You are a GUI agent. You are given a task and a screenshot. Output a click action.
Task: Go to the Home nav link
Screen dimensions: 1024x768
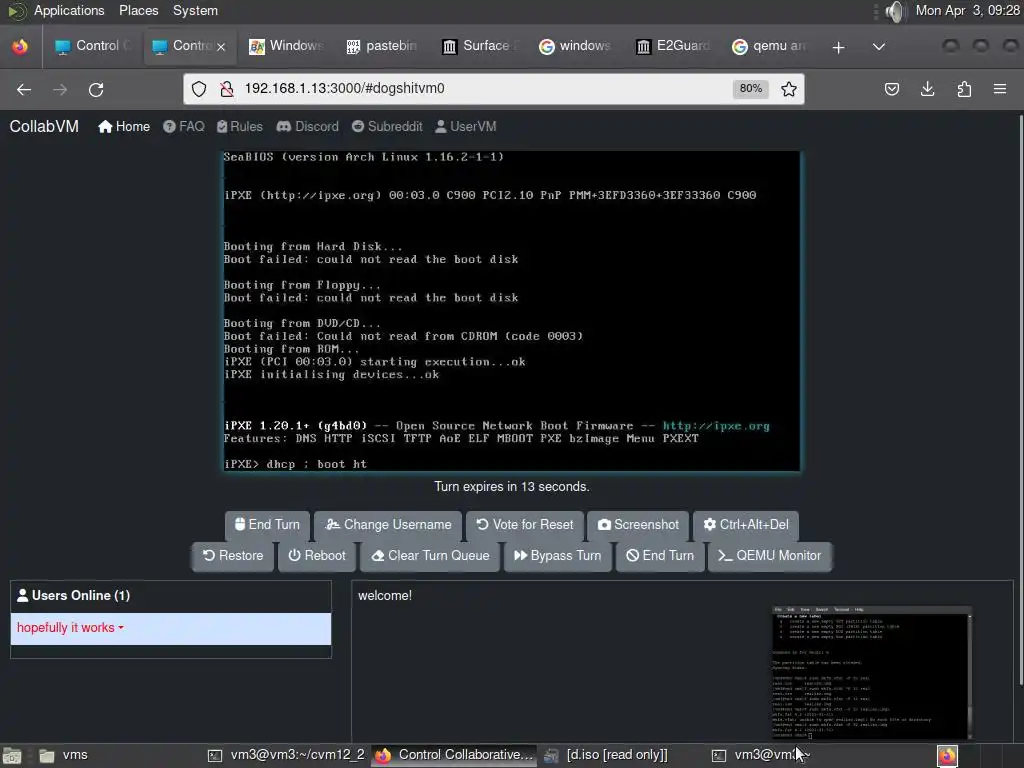coord(124,127)
